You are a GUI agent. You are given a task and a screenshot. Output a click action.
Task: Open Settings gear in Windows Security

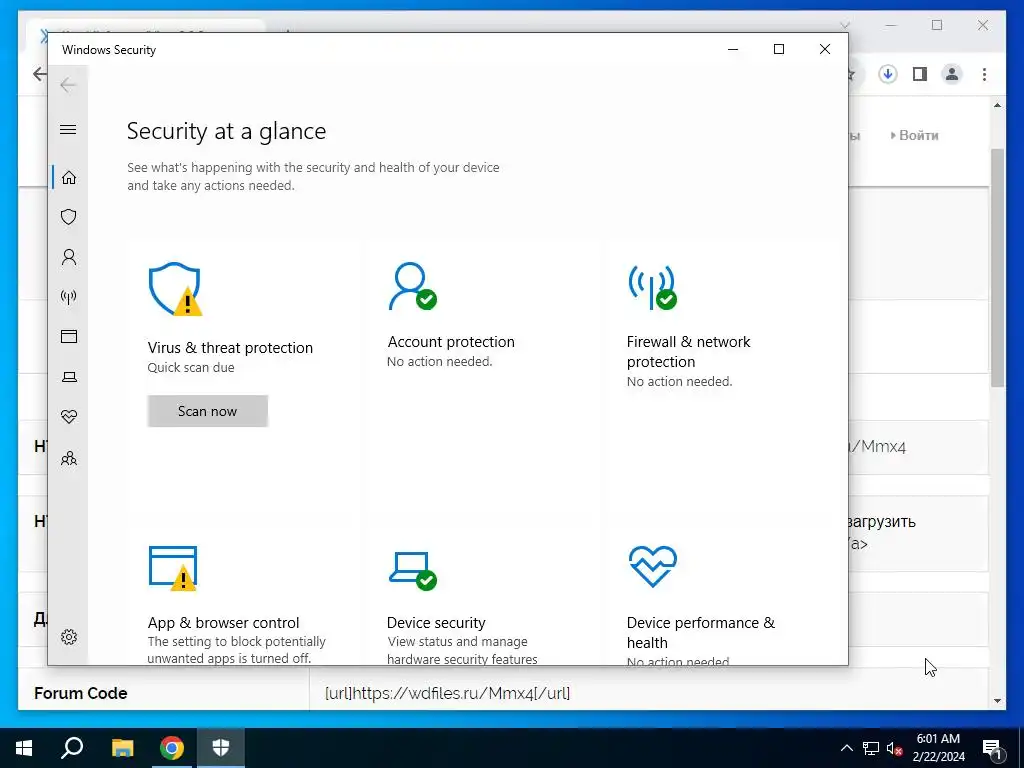tap(69, 637)
